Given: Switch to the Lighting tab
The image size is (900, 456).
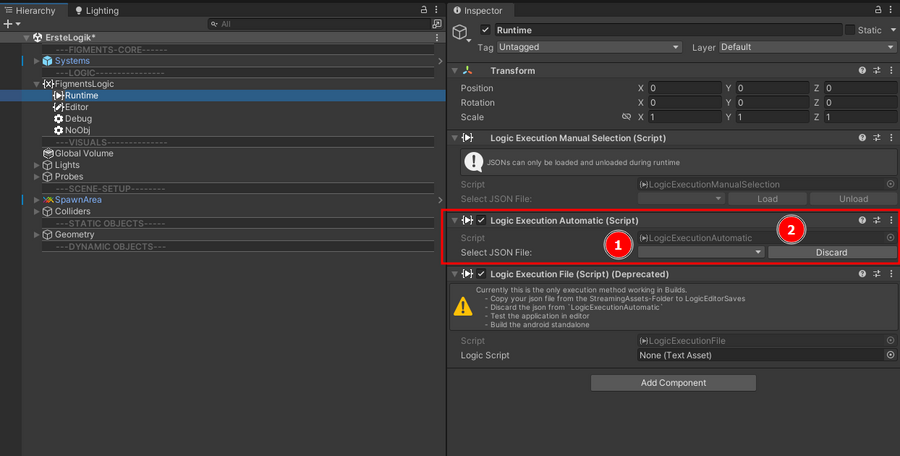Looking at the screenshot, I should (96, 10).
